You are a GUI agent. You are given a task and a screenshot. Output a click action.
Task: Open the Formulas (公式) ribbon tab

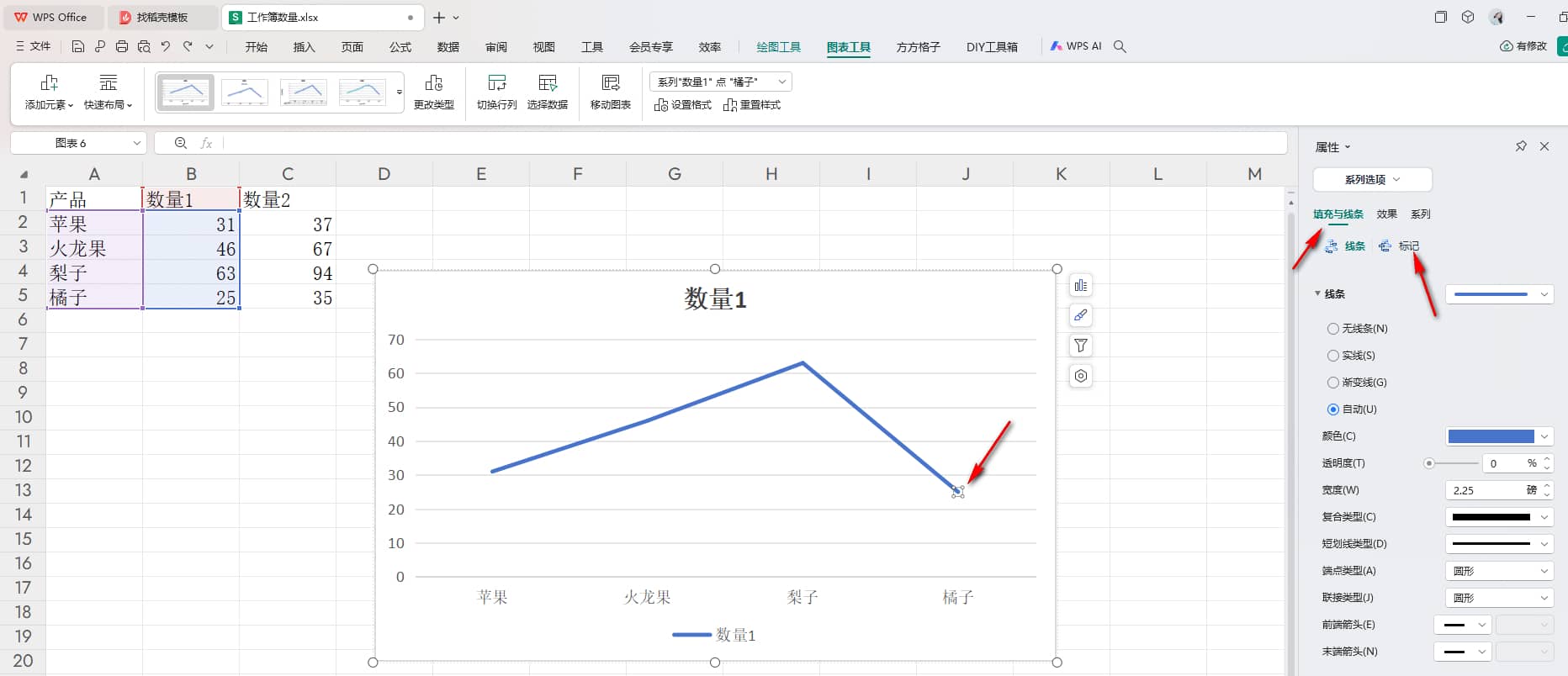pos(400,47)
